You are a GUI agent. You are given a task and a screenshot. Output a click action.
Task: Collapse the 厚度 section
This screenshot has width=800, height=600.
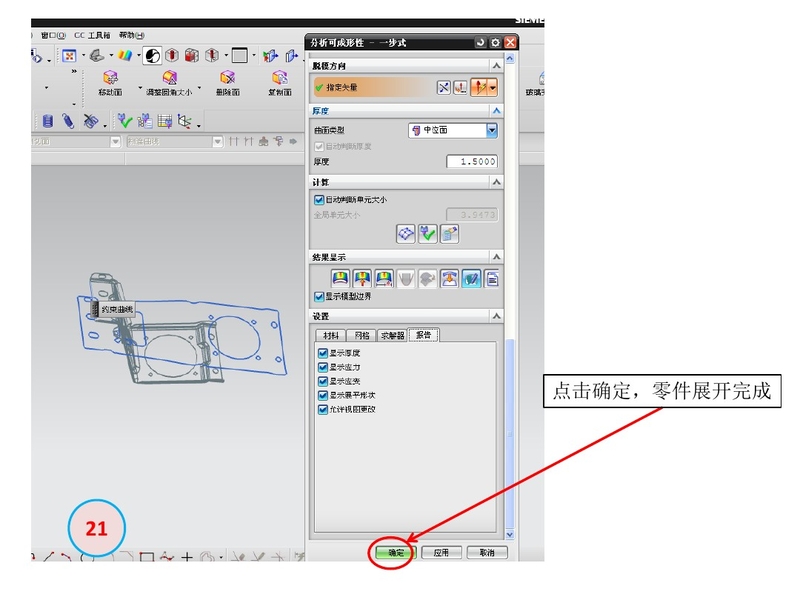[x=496, y=111]
